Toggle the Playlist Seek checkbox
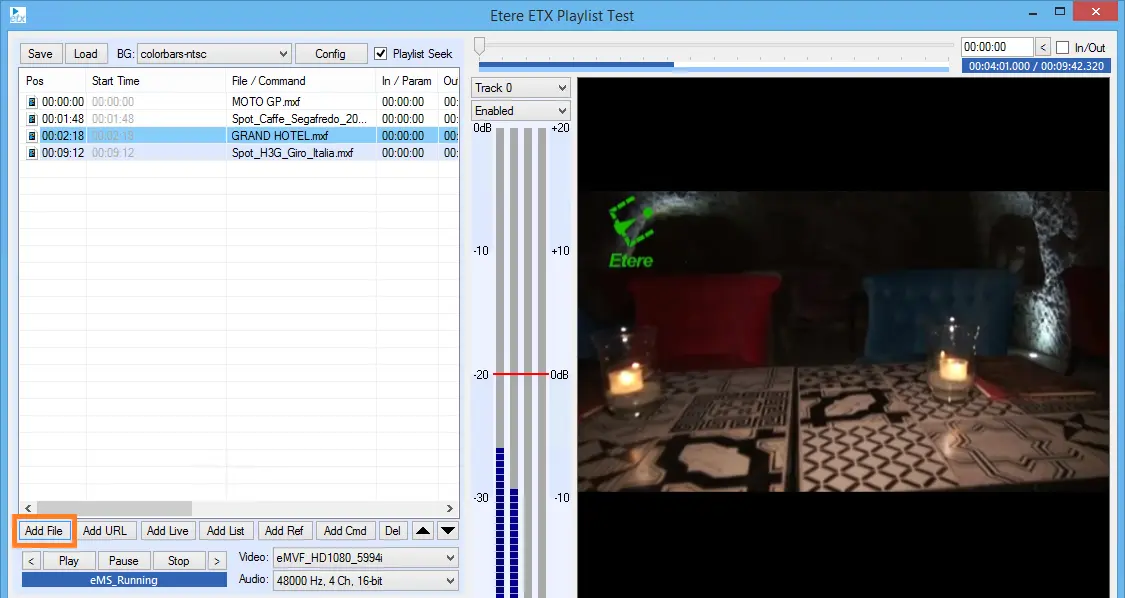 (x=380, y=53)
